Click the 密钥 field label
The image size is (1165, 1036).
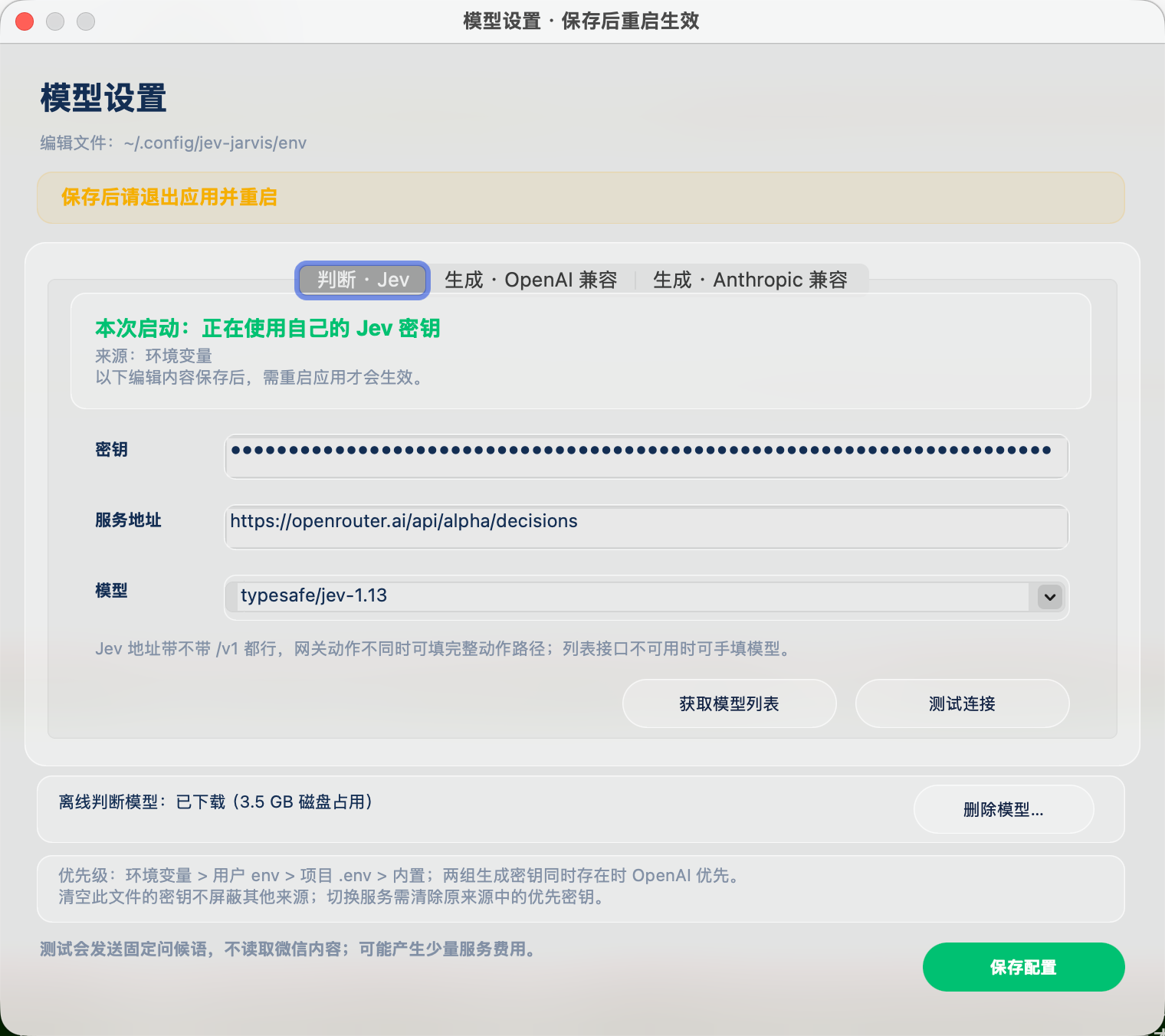click(111, 450)
